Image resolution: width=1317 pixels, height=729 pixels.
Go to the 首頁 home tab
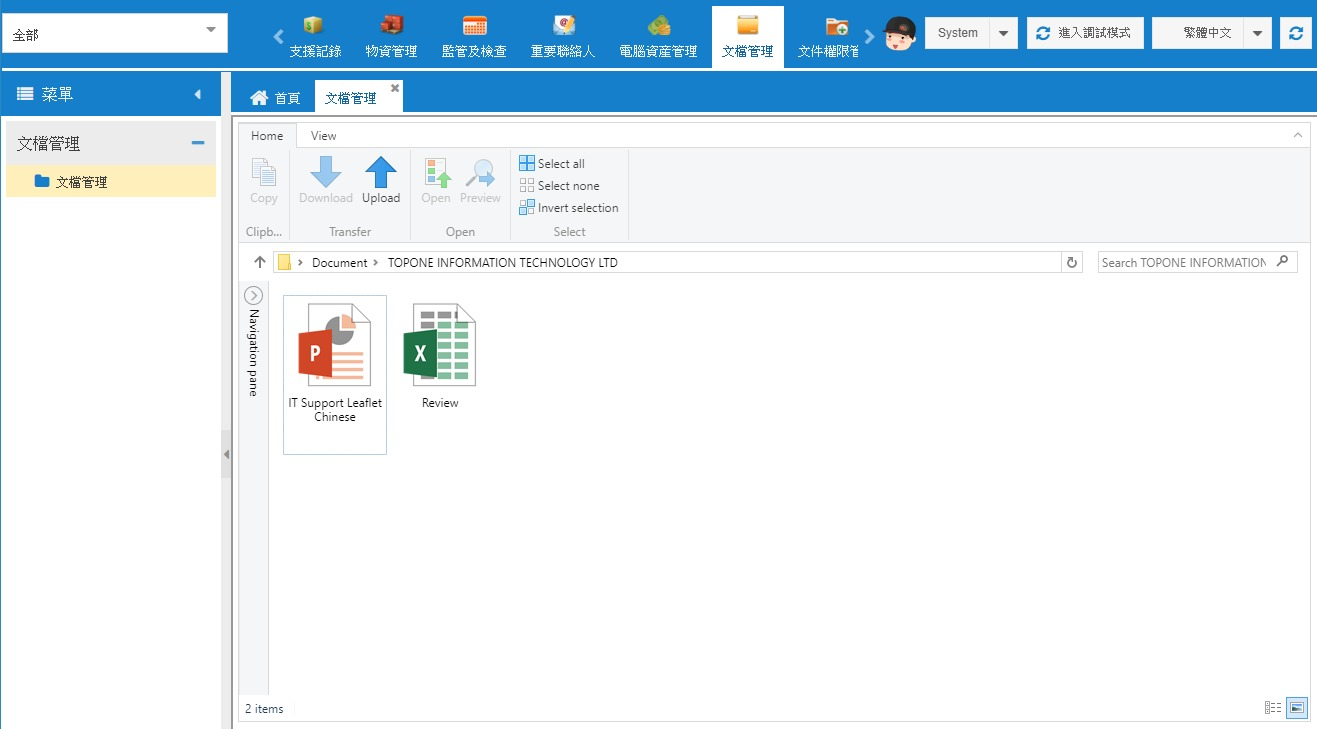coord(275,98)
